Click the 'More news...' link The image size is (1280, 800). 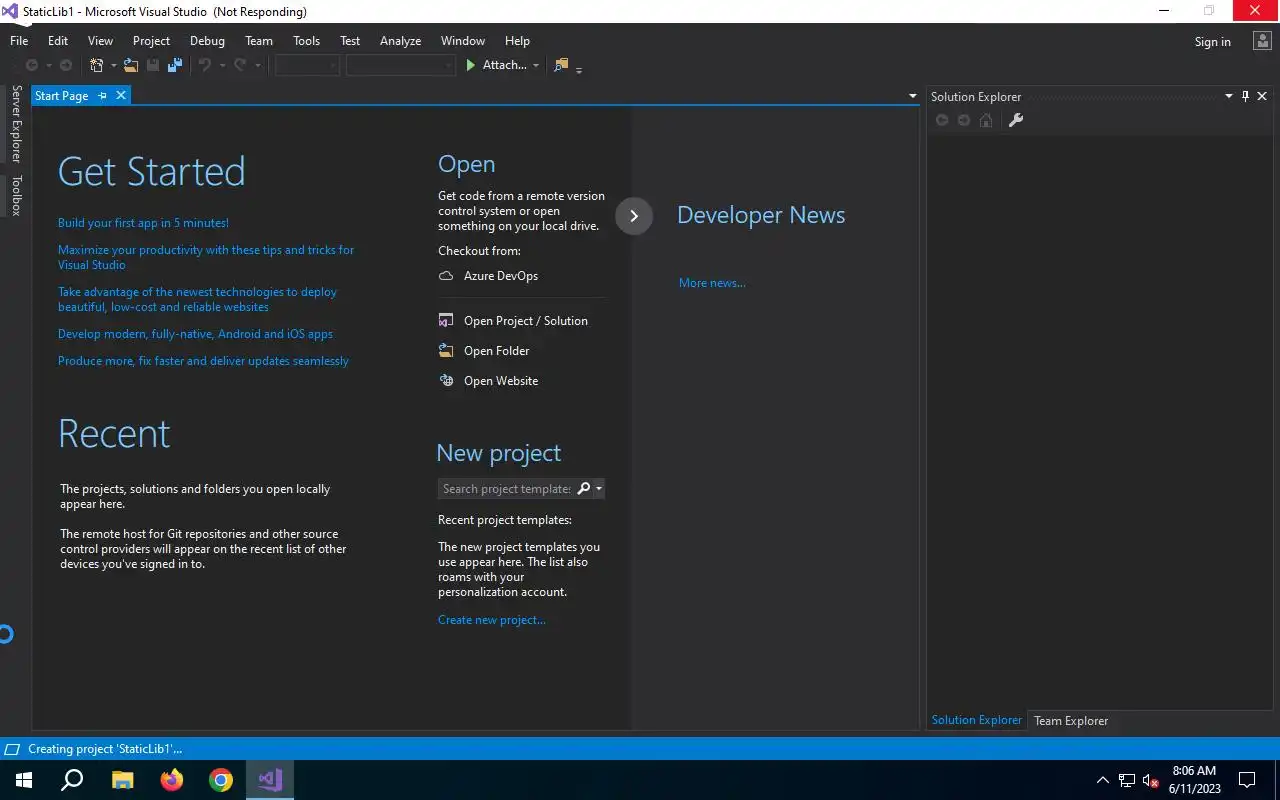pos(712,283)
